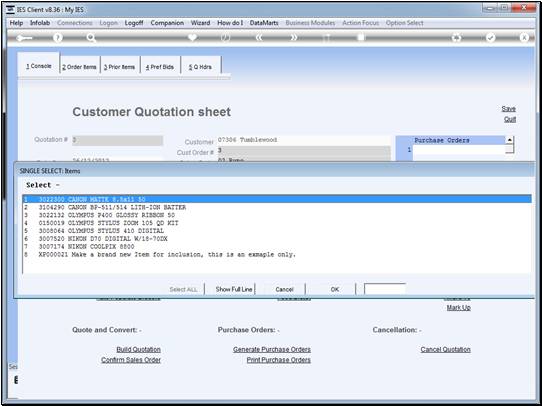Click the Mark Up link
This screenshot has height=406, width=542.
click(x=458, y=308)
